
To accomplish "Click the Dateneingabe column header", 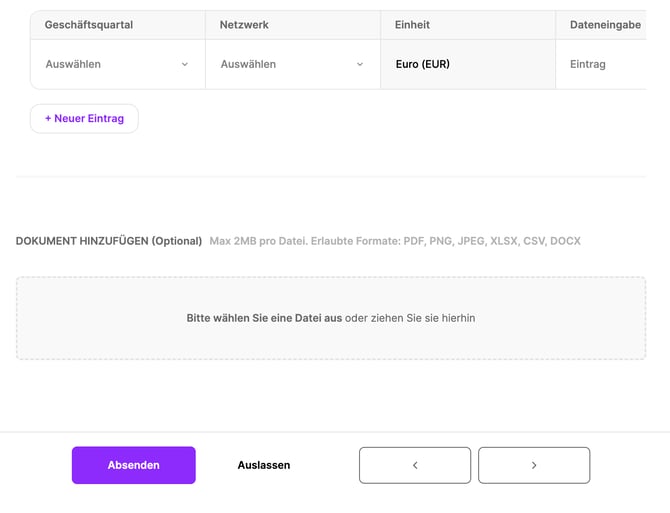I will tap(605, 24).
